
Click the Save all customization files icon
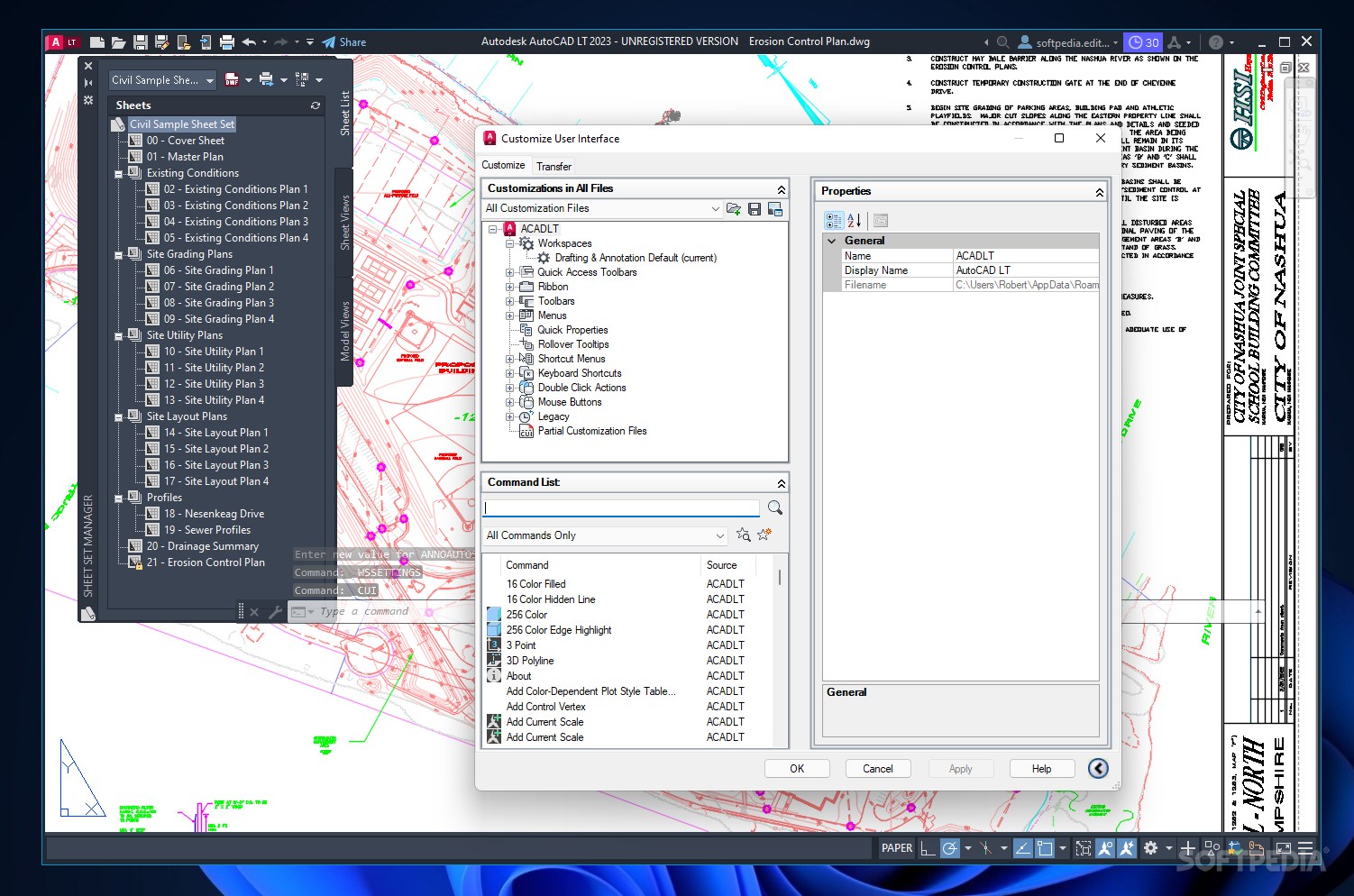pos(755,209)
